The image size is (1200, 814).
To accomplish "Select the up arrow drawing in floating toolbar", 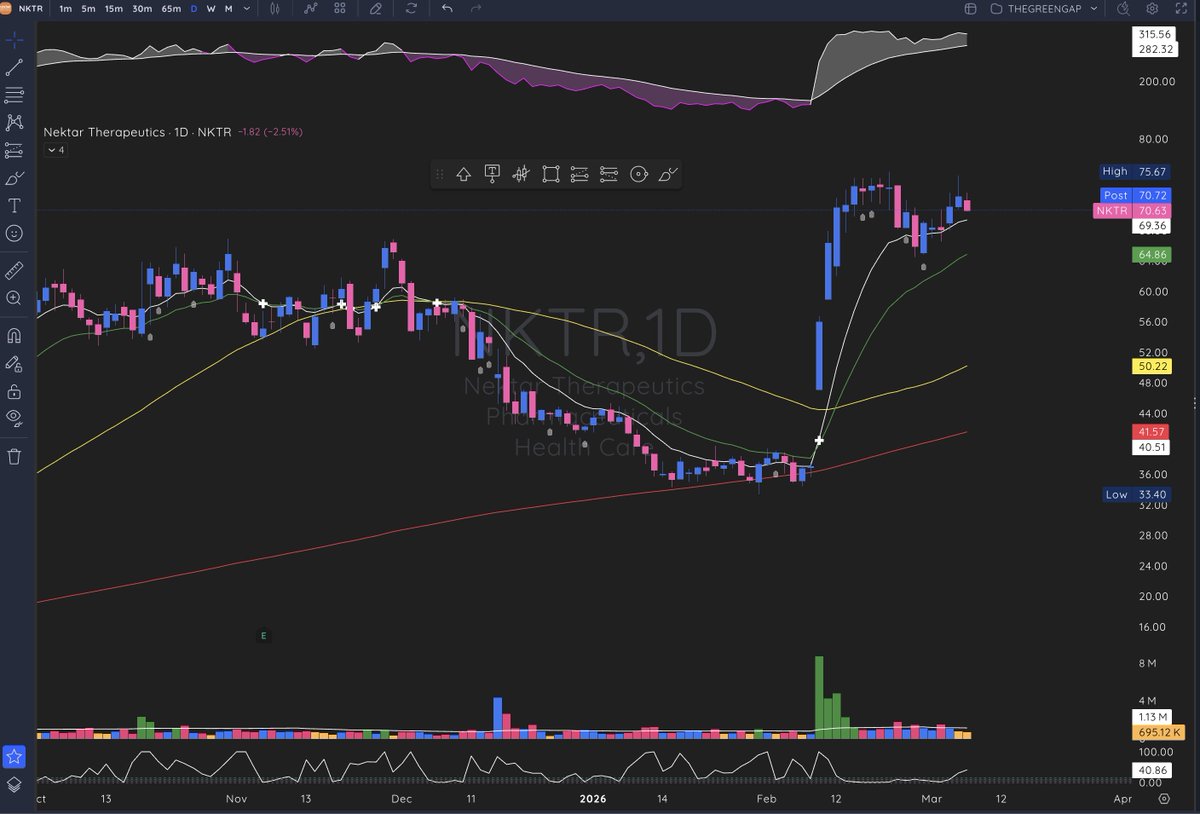I will pos(463,174).
